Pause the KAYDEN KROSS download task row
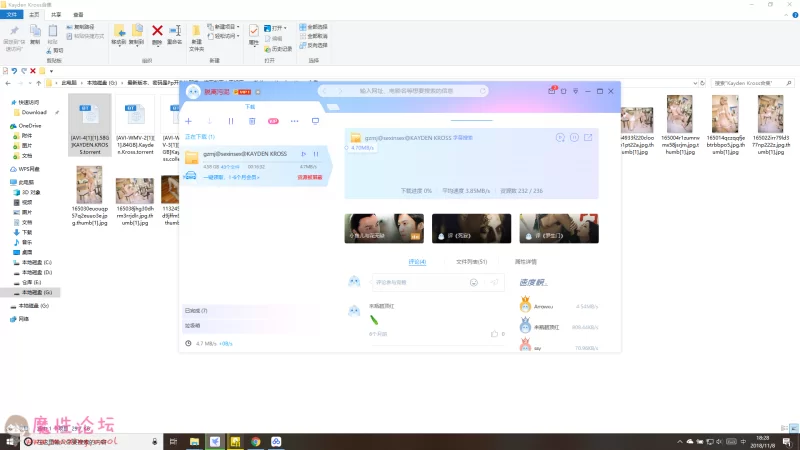The height and width of the screenshot is (450, 800). pyautogui.click(x=316, y=154)
